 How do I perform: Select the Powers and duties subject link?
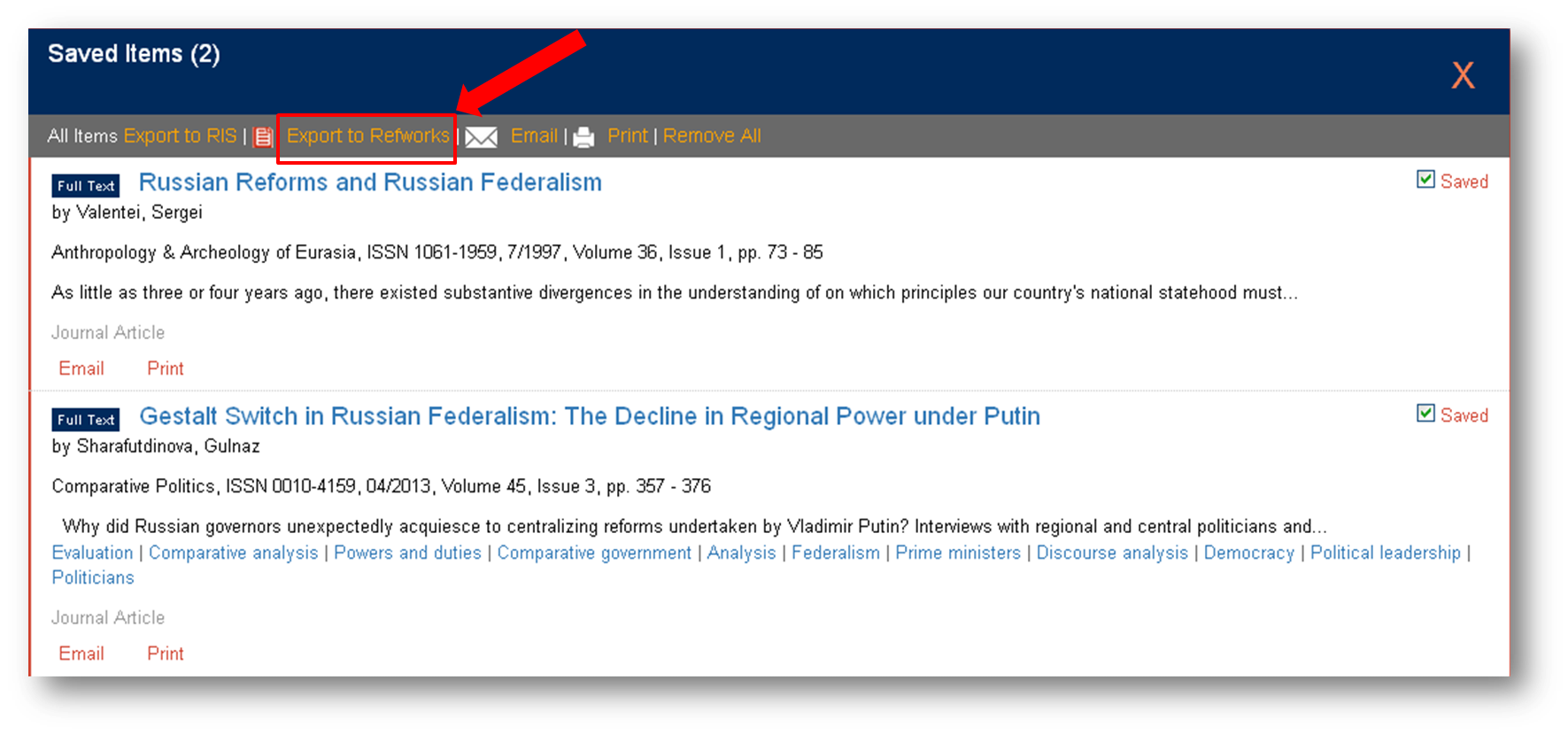tap(407, 552)
